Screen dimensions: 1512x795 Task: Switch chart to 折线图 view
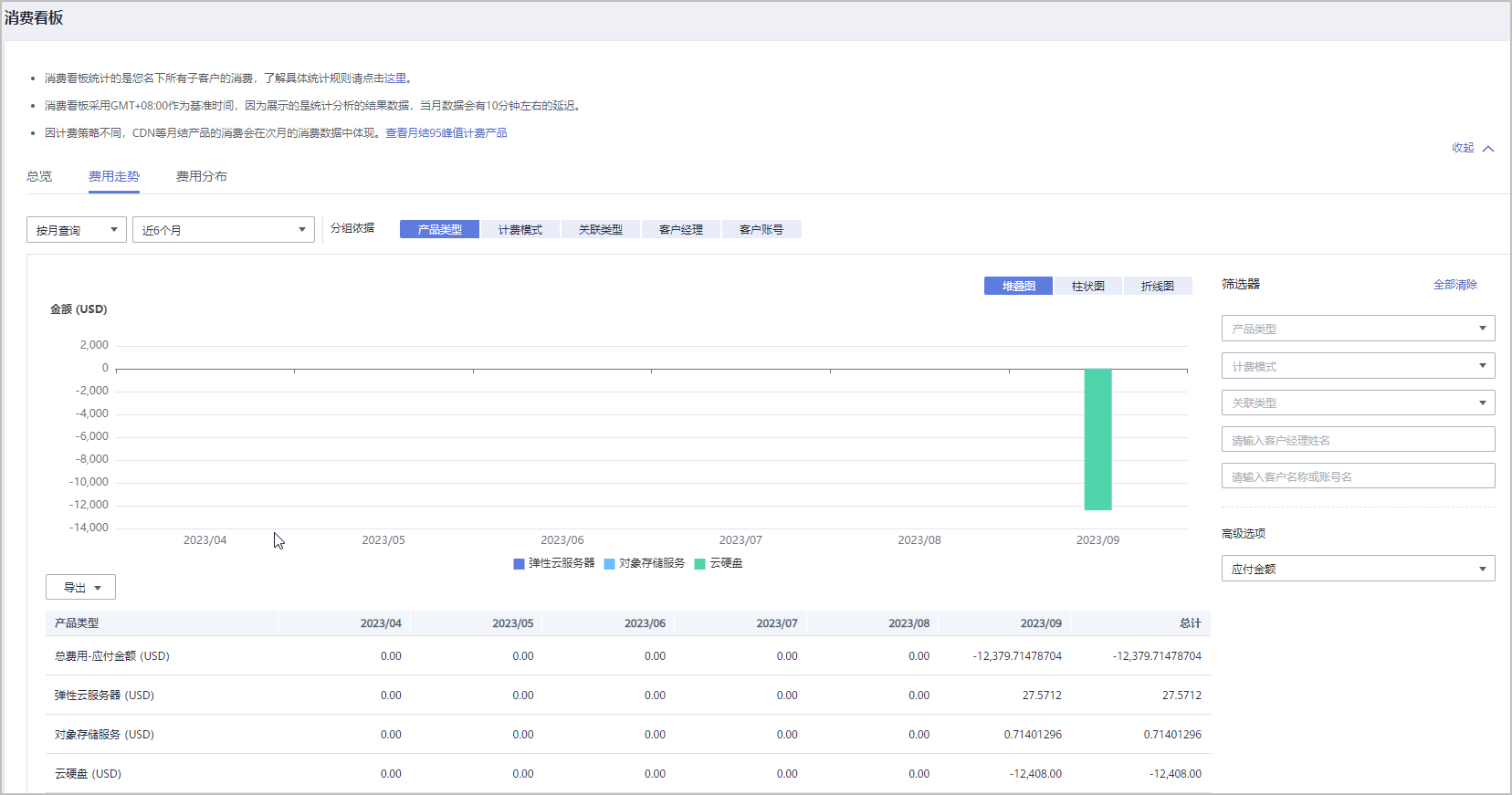click(1157, 286)
